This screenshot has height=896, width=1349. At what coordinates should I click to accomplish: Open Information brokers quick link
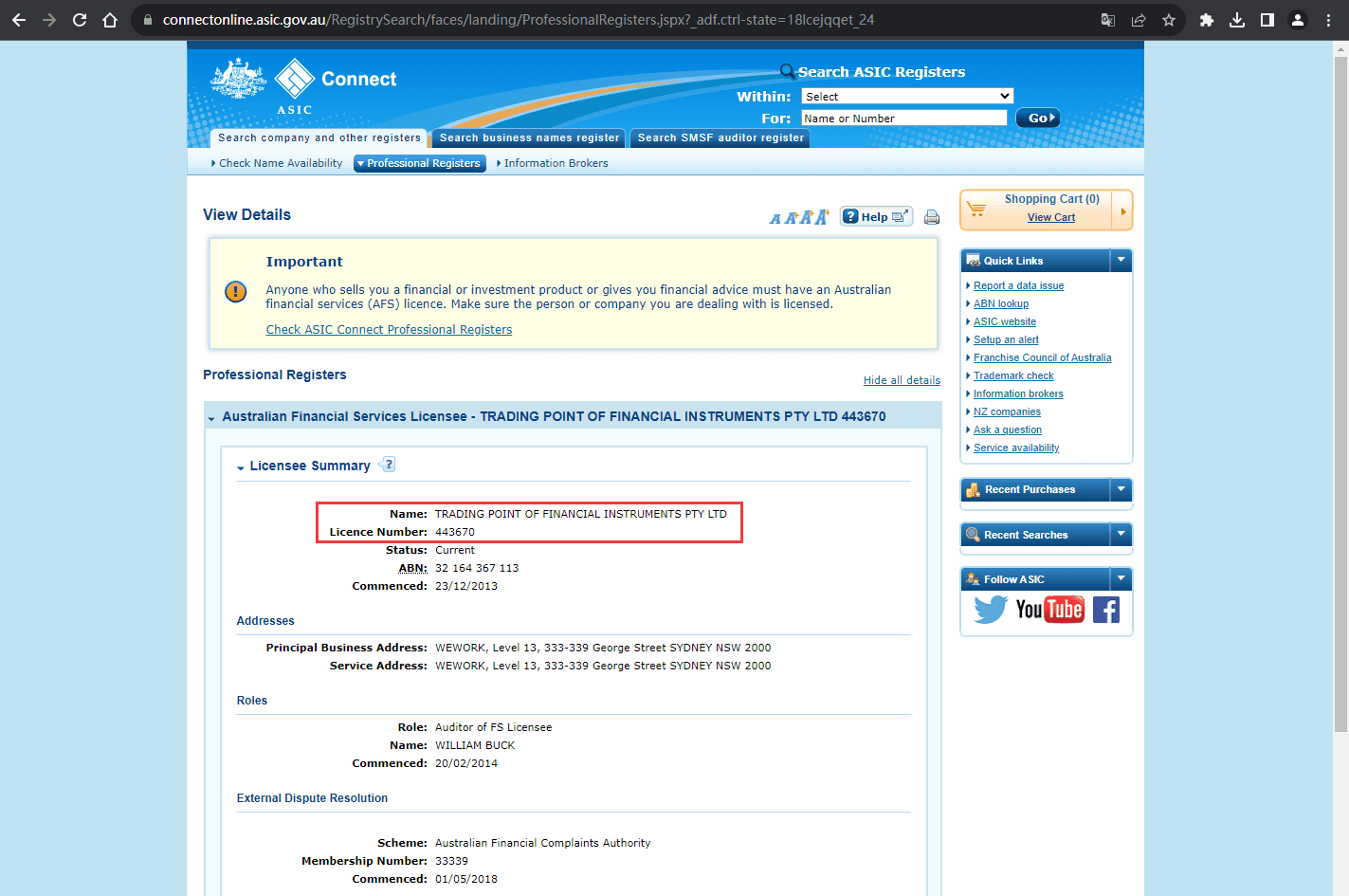click(x=1018, y=393)
